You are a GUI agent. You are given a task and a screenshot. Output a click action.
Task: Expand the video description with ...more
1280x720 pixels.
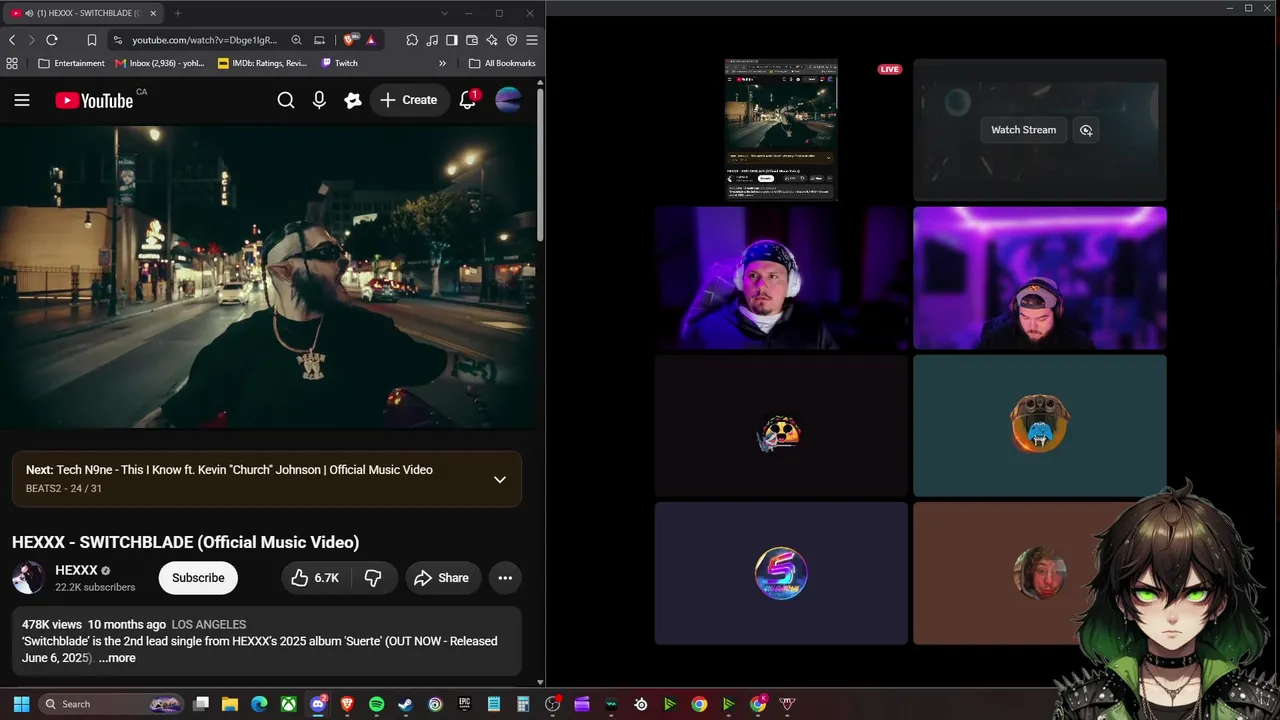pyautogui.click(x=117, y=658)
